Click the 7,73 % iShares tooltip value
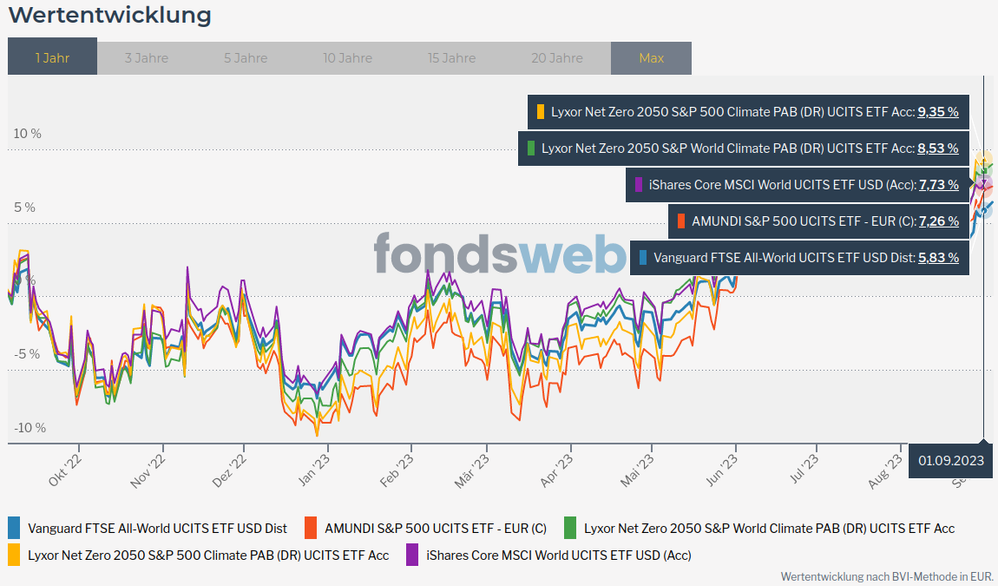The image size is (998, 586). tap(938, 185)
